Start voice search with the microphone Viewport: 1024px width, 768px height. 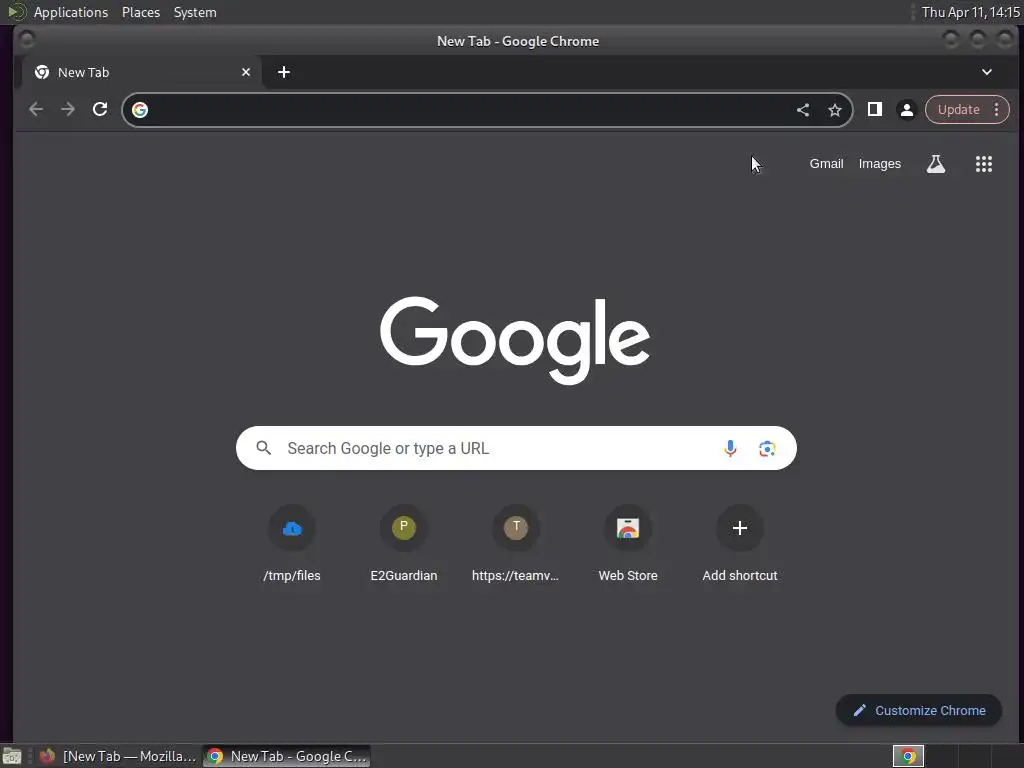pos(730,448)
